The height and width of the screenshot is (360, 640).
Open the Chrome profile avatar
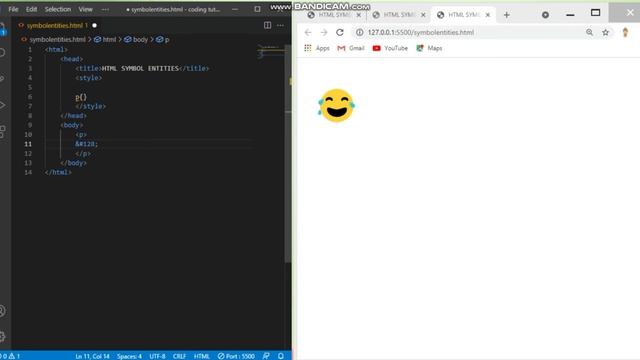[625, 32]
